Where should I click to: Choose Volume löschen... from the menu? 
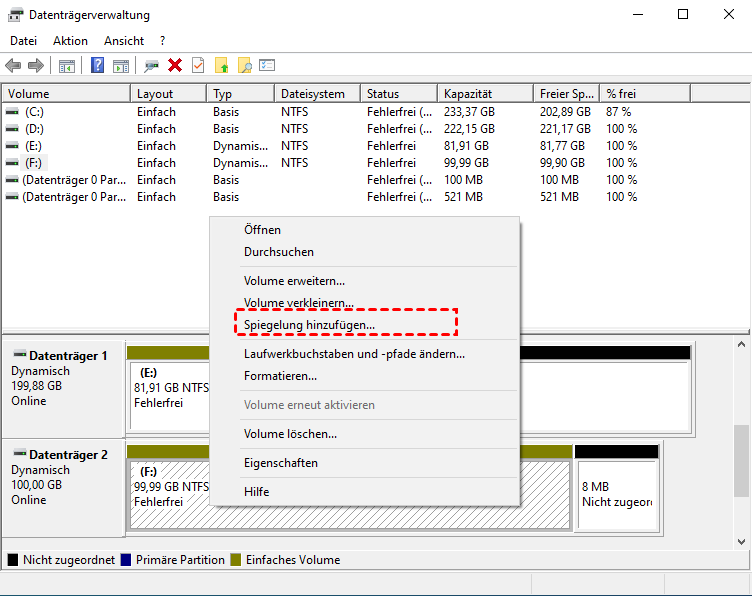[364, 434]
